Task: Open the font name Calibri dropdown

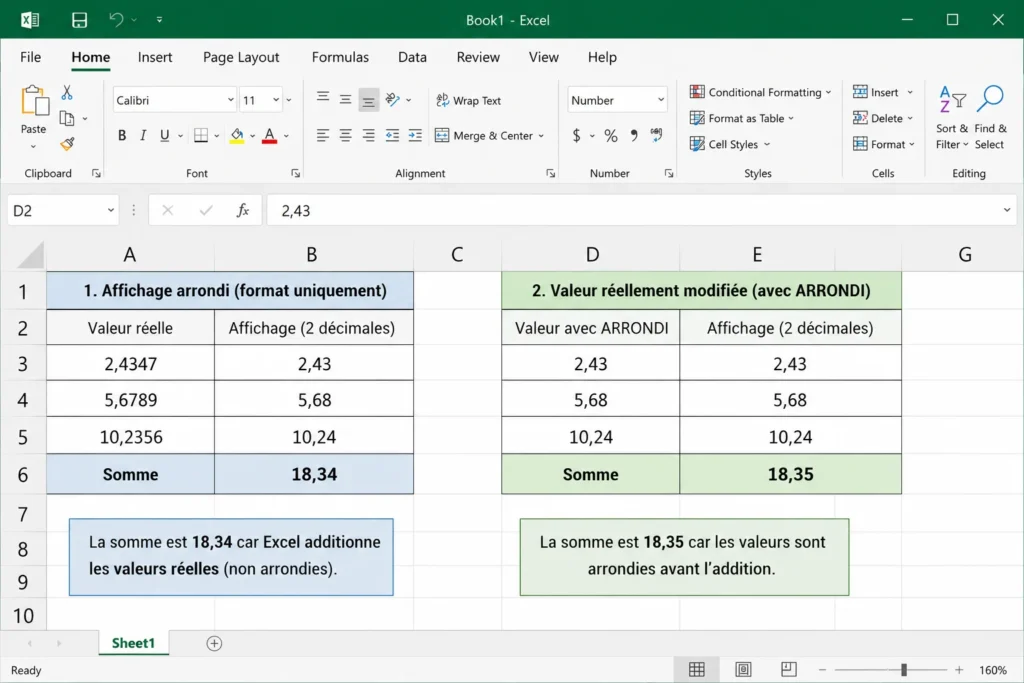Action: pyautogui.click(x=231, y=100)
